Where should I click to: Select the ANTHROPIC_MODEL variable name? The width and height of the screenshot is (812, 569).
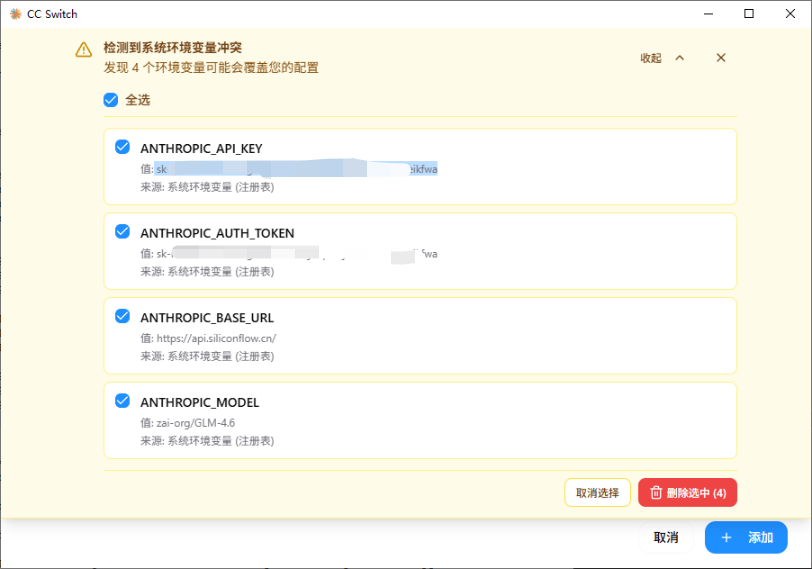pos(199,402)
